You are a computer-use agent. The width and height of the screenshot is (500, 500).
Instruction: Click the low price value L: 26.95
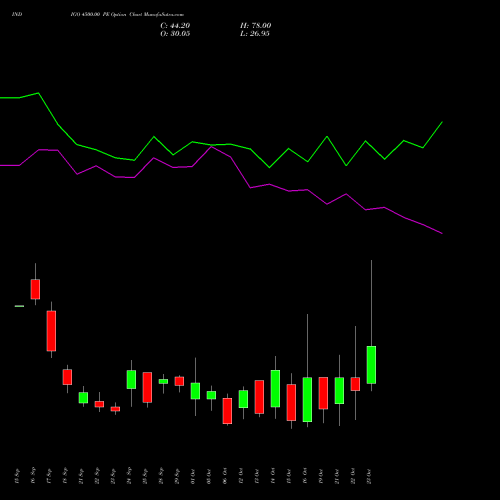click(x=255, y=34)
